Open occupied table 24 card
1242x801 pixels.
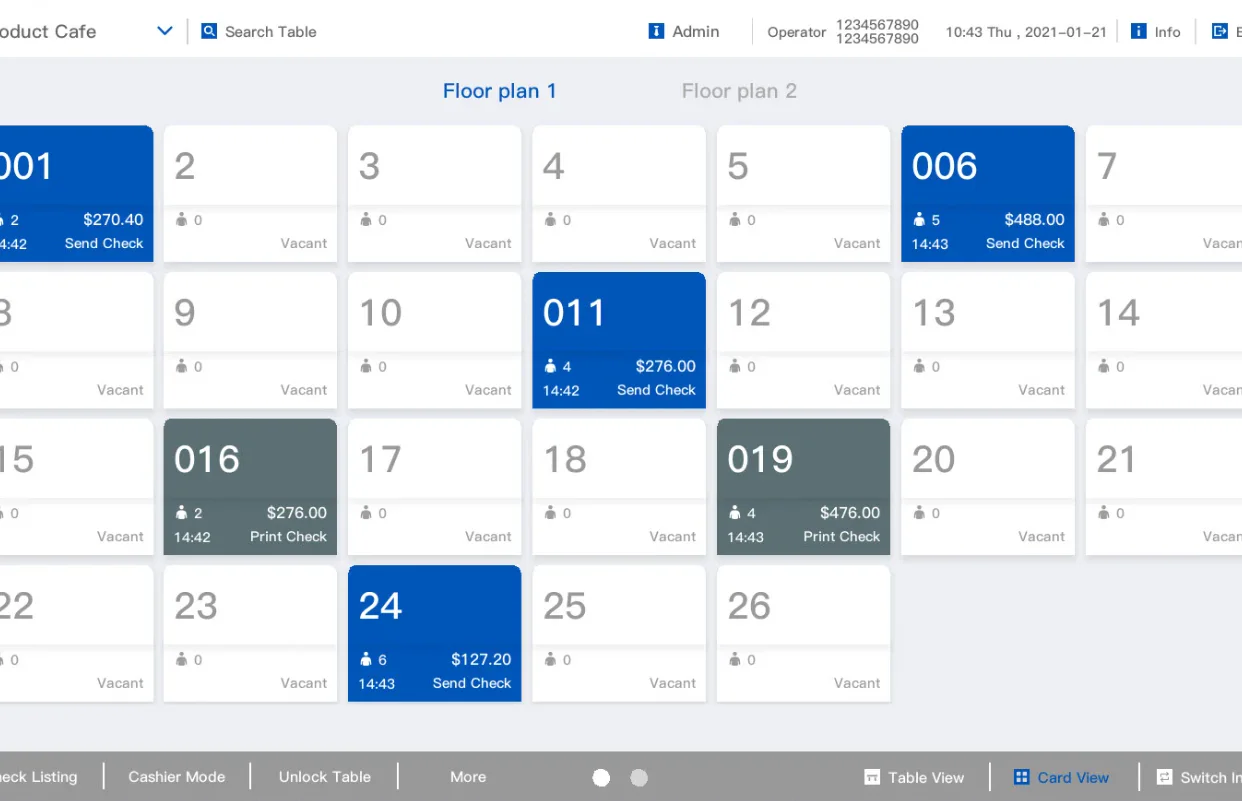point(434,634)
